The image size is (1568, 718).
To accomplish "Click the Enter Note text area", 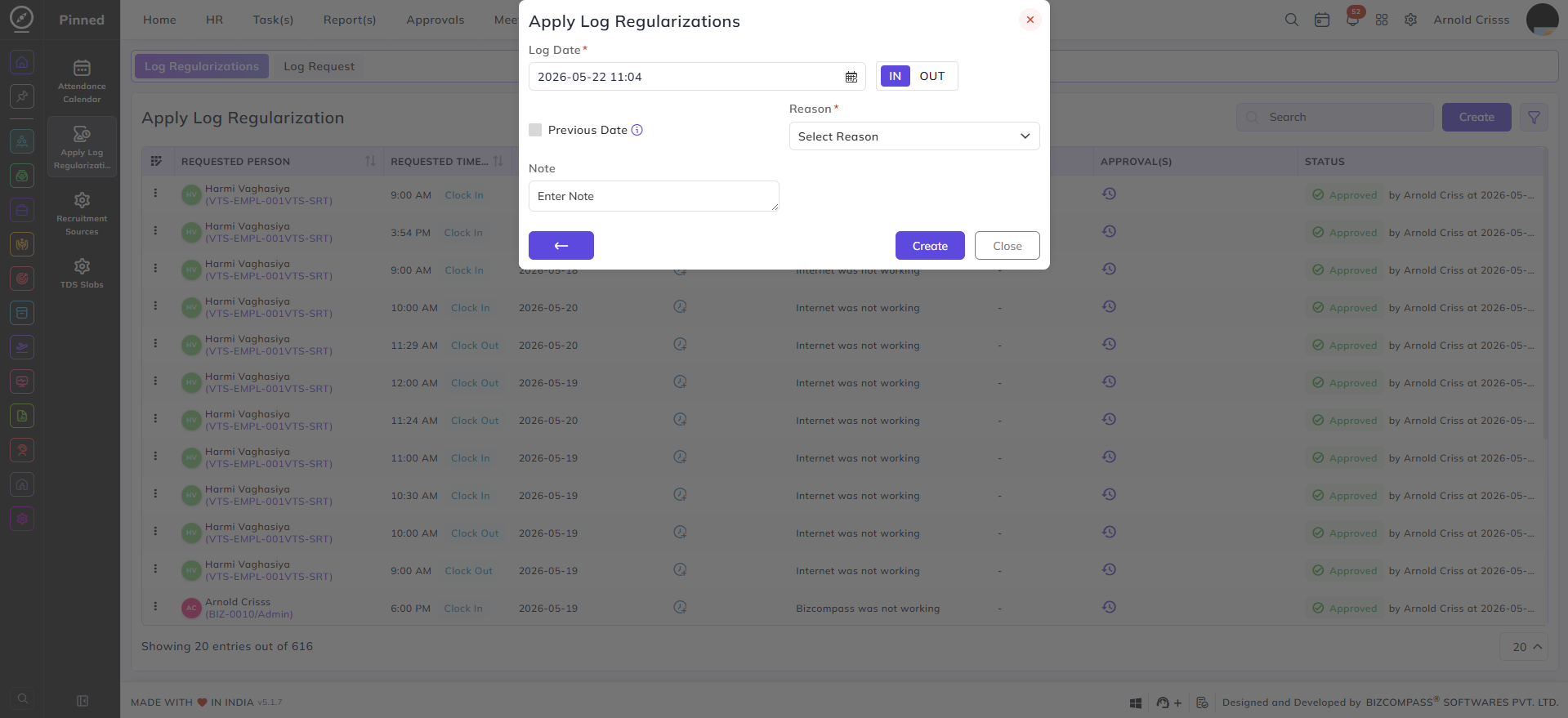I will 654,196.
